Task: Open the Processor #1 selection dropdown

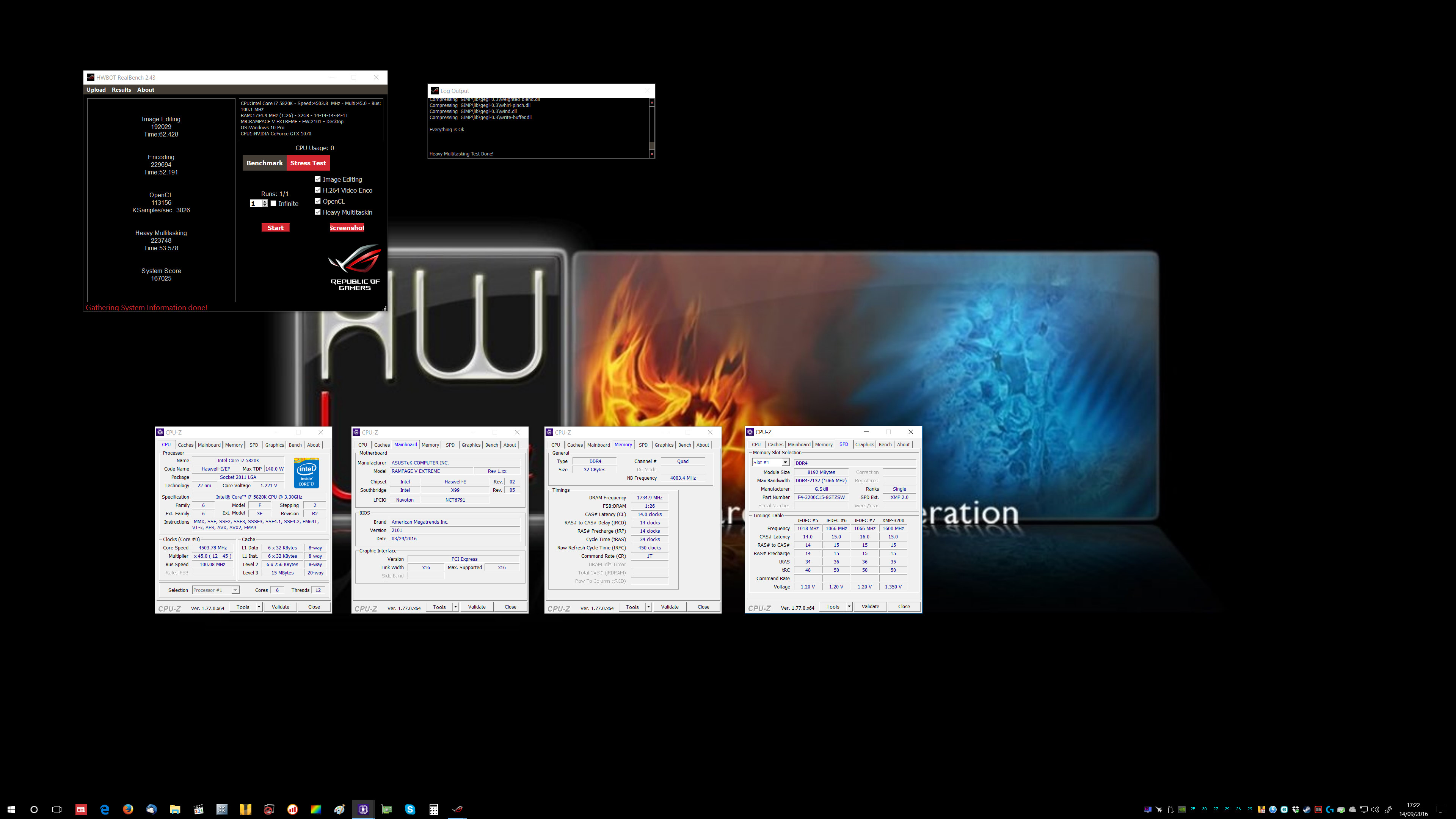Action: [x=215, y=590]
